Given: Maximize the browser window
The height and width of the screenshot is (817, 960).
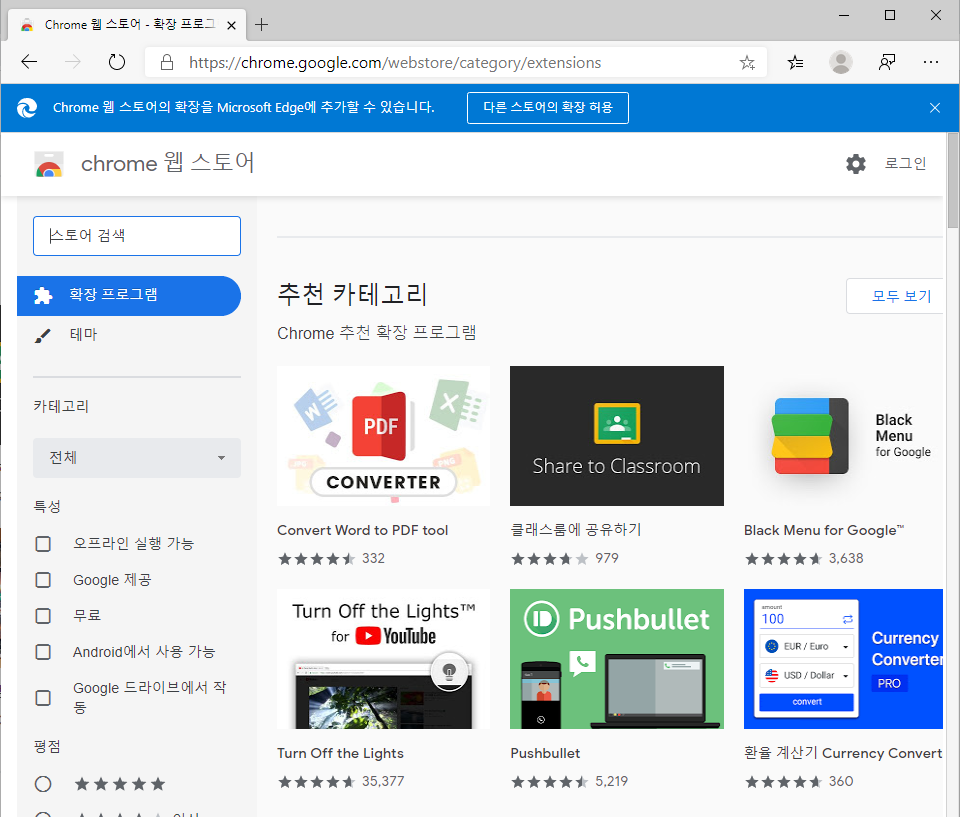Looking at the screenshot, I should [890, 15].
